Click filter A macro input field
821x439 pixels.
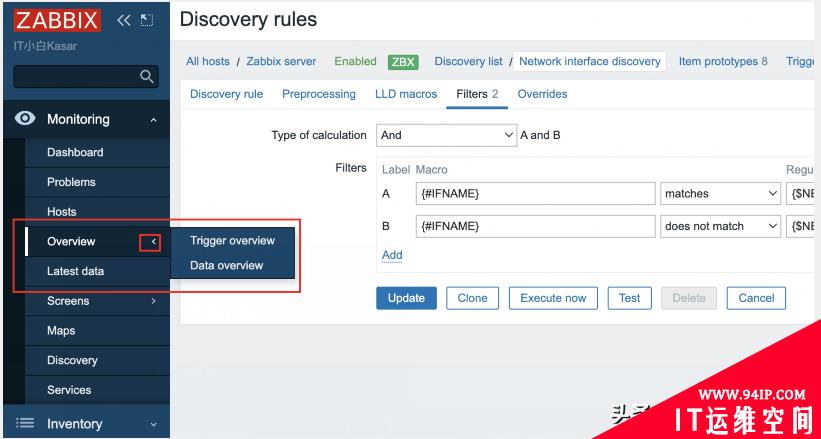(x=536, y=193)
